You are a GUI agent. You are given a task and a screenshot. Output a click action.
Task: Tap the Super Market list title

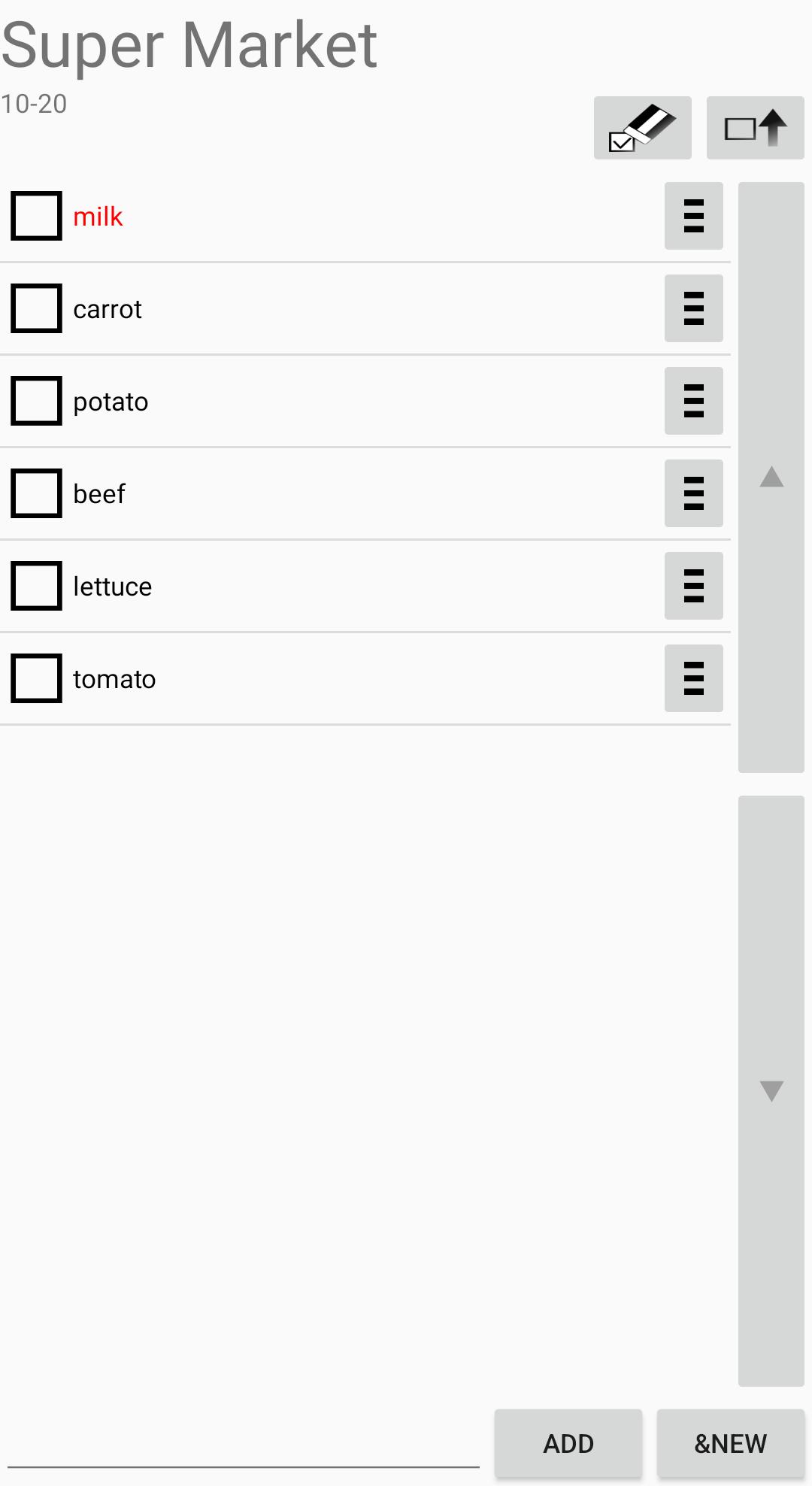coord(189,47)
